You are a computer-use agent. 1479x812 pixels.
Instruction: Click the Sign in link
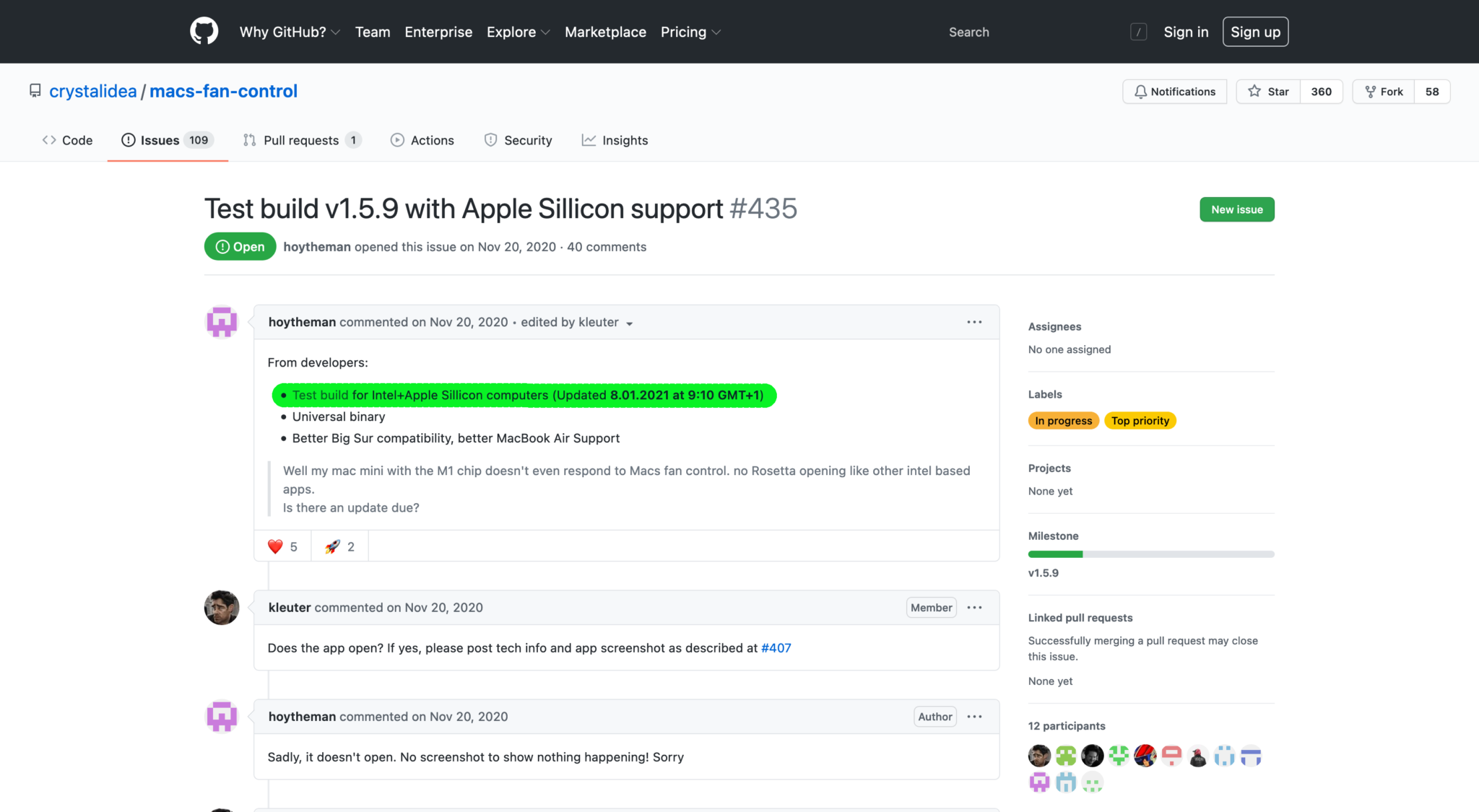pos(1186,32)
